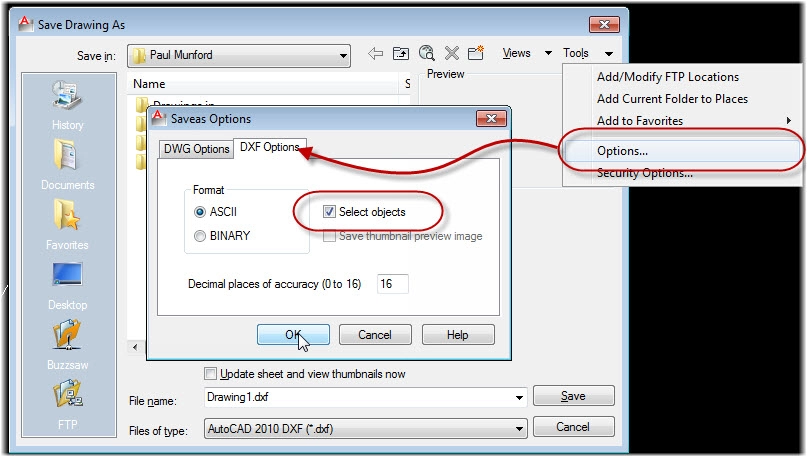Open the Favorites places shortcut
Viewport: 807px width, 457px height.
67,225
